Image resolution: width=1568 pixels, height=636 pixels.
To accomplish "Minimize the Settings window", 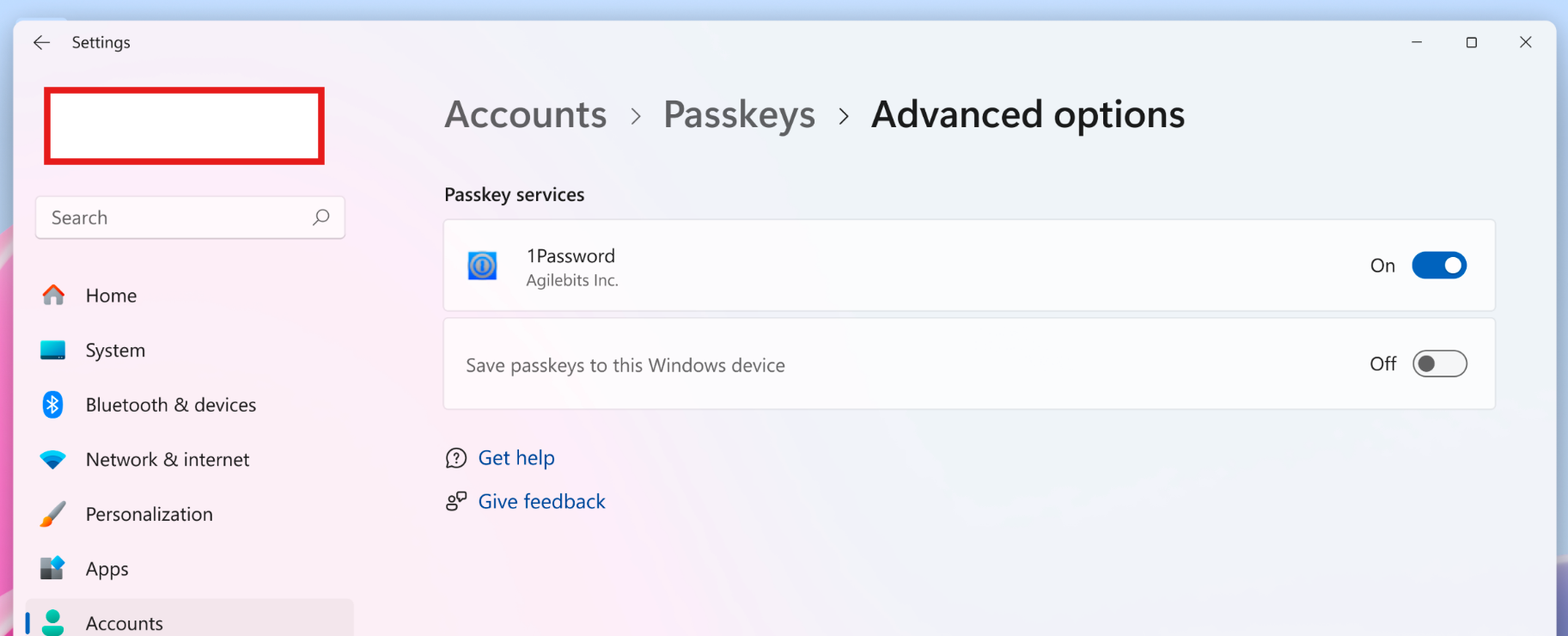I will coord(1417,42).
